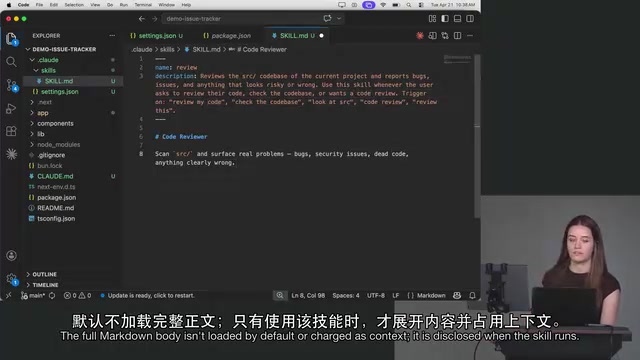Click the Copilot status icon in status bar
Screen dimensions: 640x360
[x=457, y=296]
